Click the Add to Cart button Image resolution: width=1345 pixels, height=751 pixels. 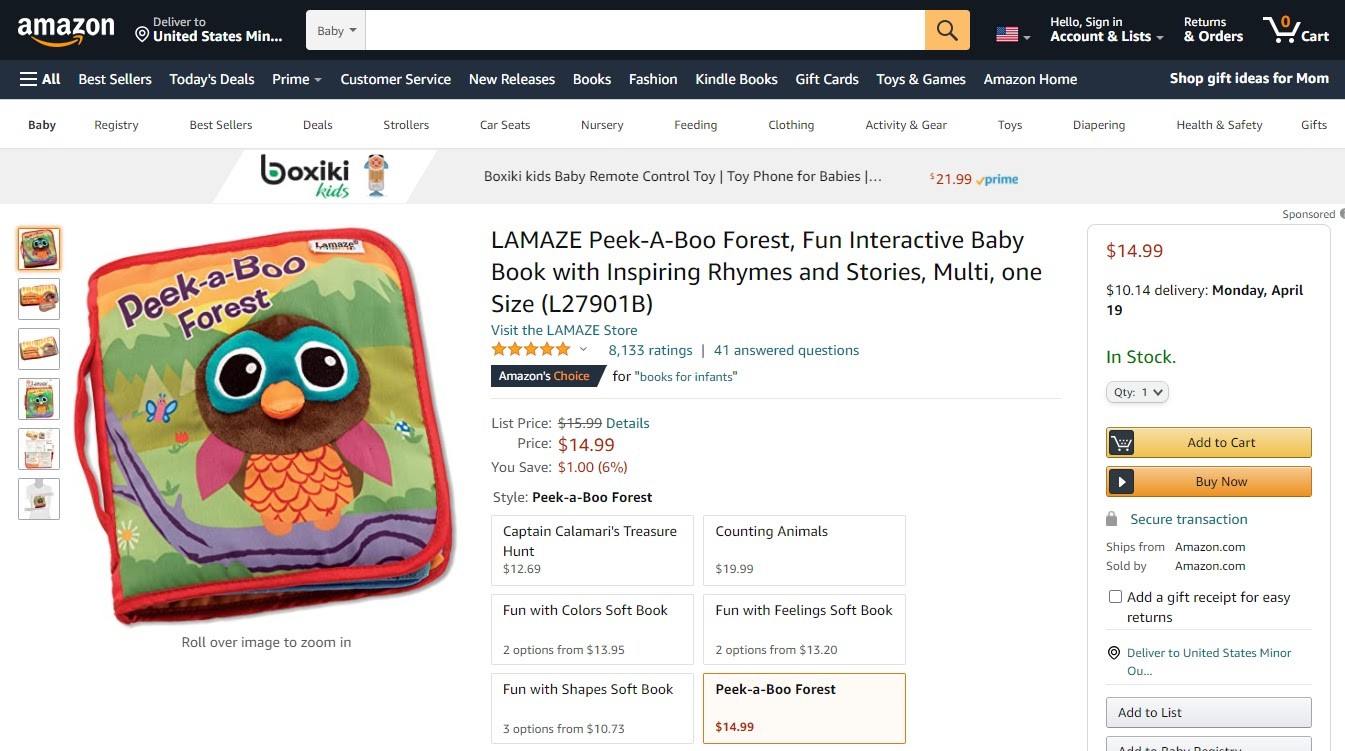click(1208, 443)
